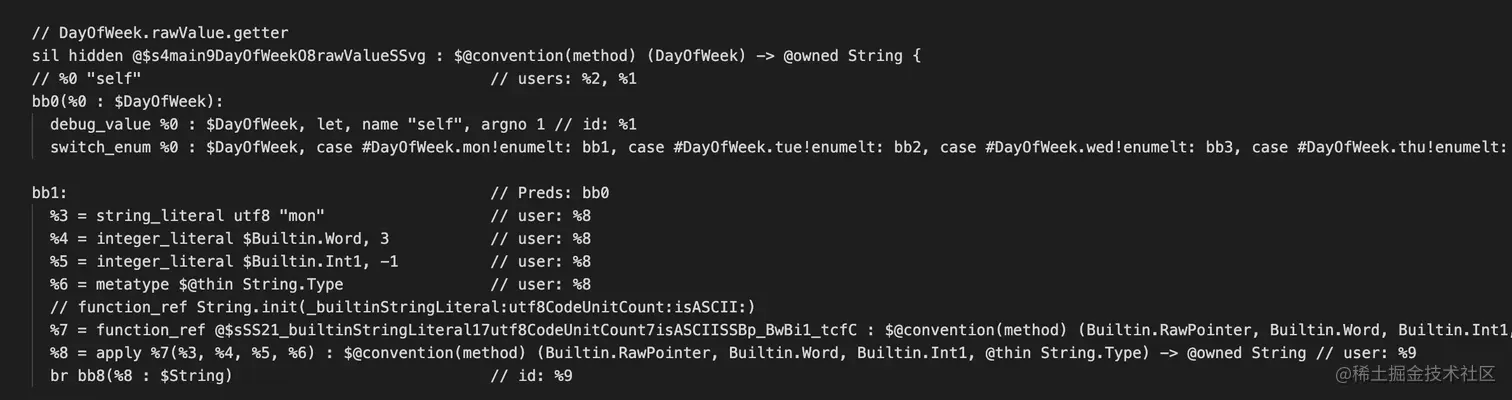
Task: Click the bb1 block label
Action: (50, 192)
